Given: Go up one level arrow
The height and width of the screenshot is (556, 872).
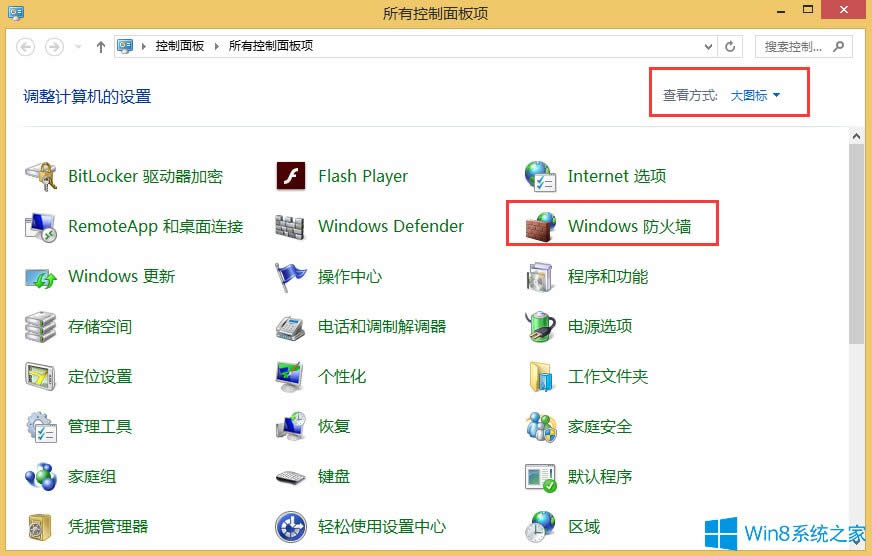Looking at the screenshot, I should tap(101, 47).
